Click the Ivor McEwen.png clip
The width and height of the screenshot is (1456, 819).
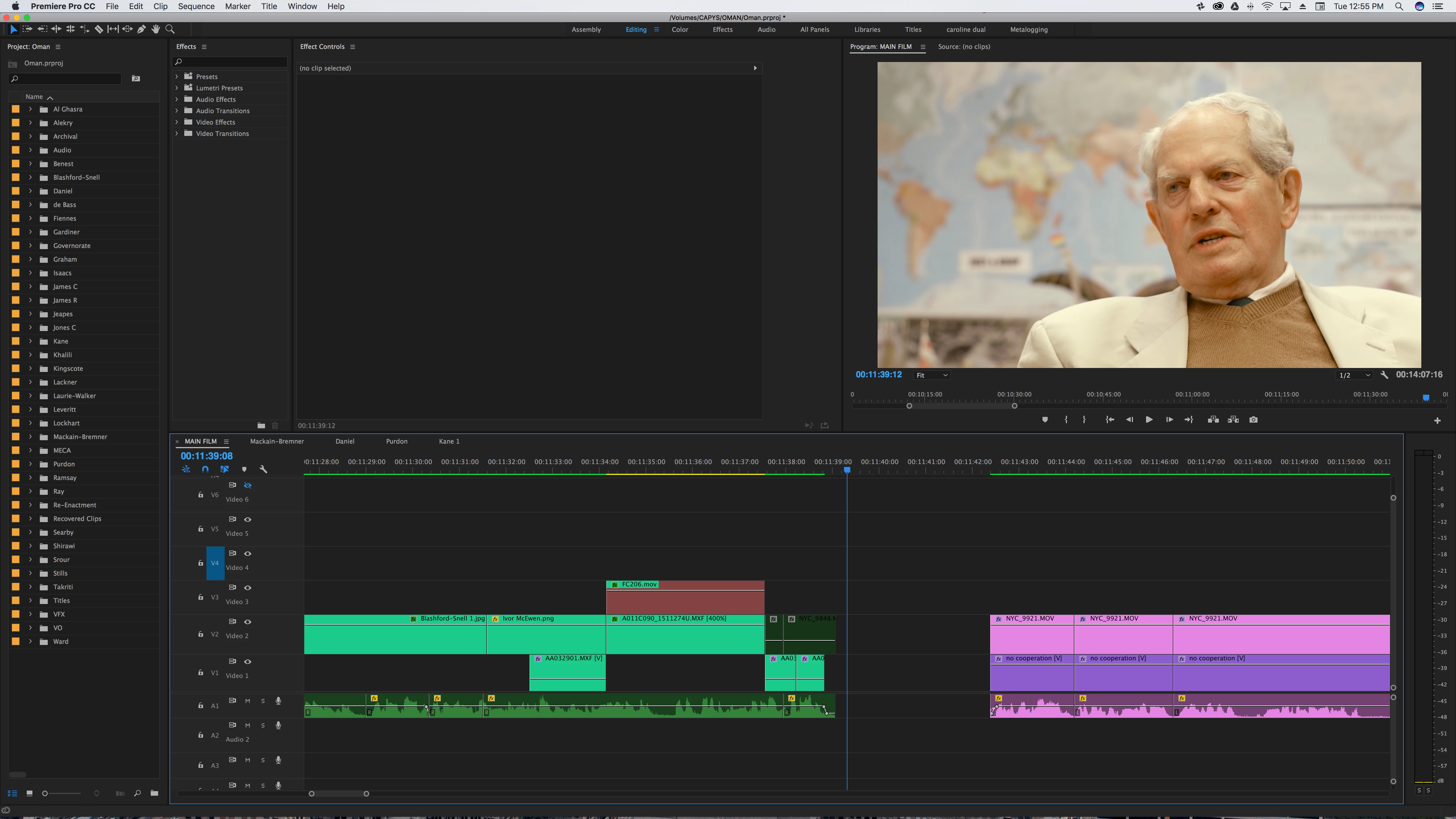545,636
